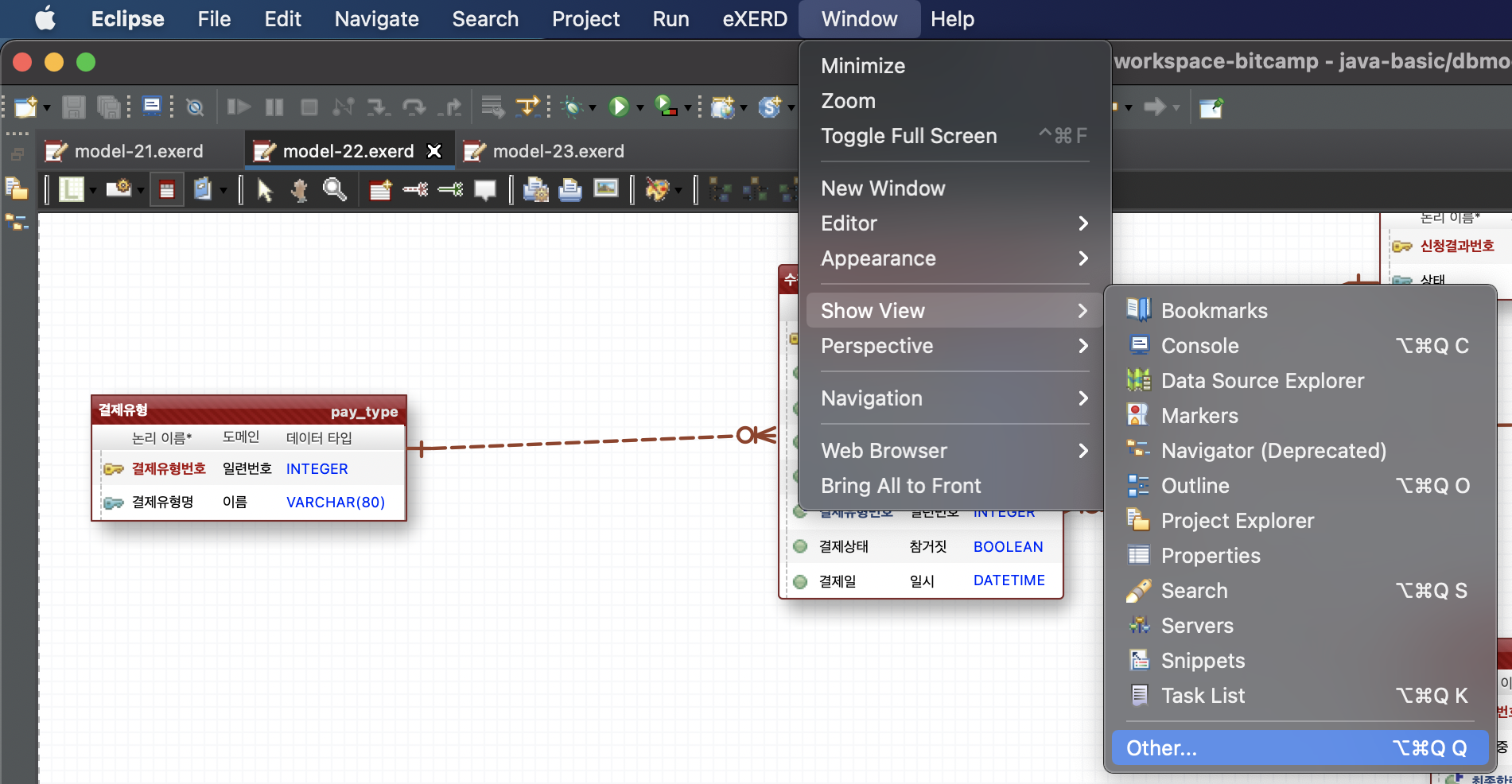Click the Terminate debug icon
The image size is (1512, 784).
click(309, 107)
